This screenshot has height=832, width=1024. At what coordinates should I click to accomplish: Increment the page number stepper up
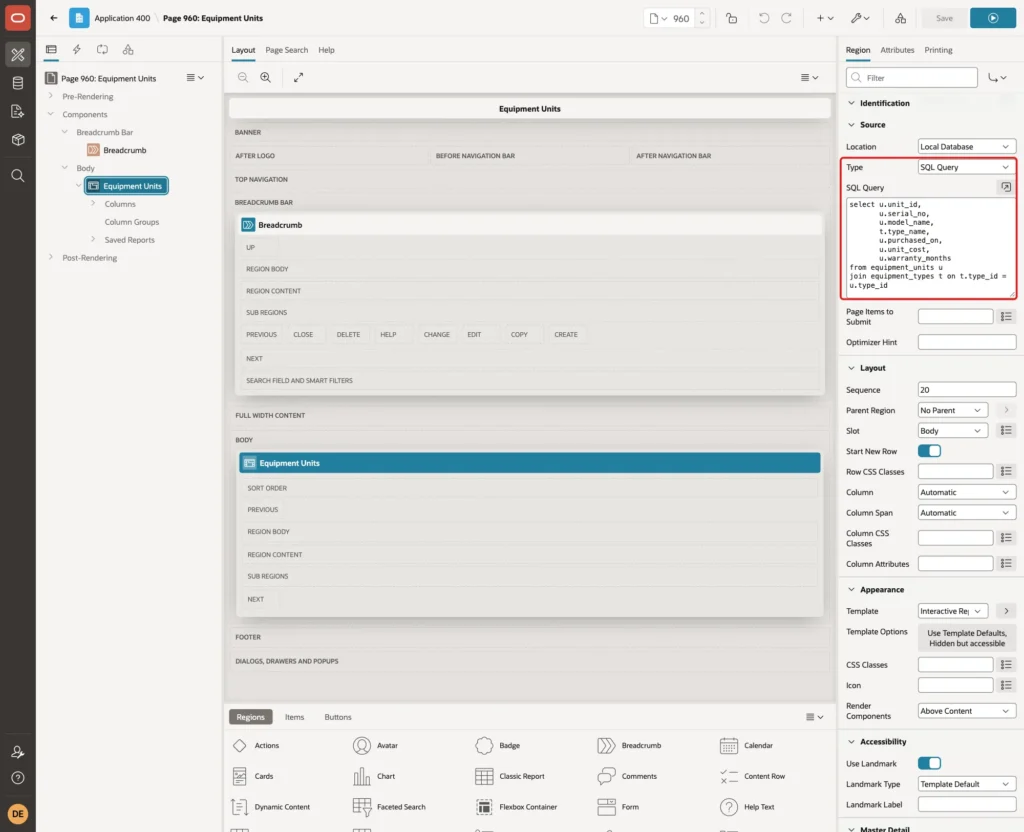pos(701,14)
